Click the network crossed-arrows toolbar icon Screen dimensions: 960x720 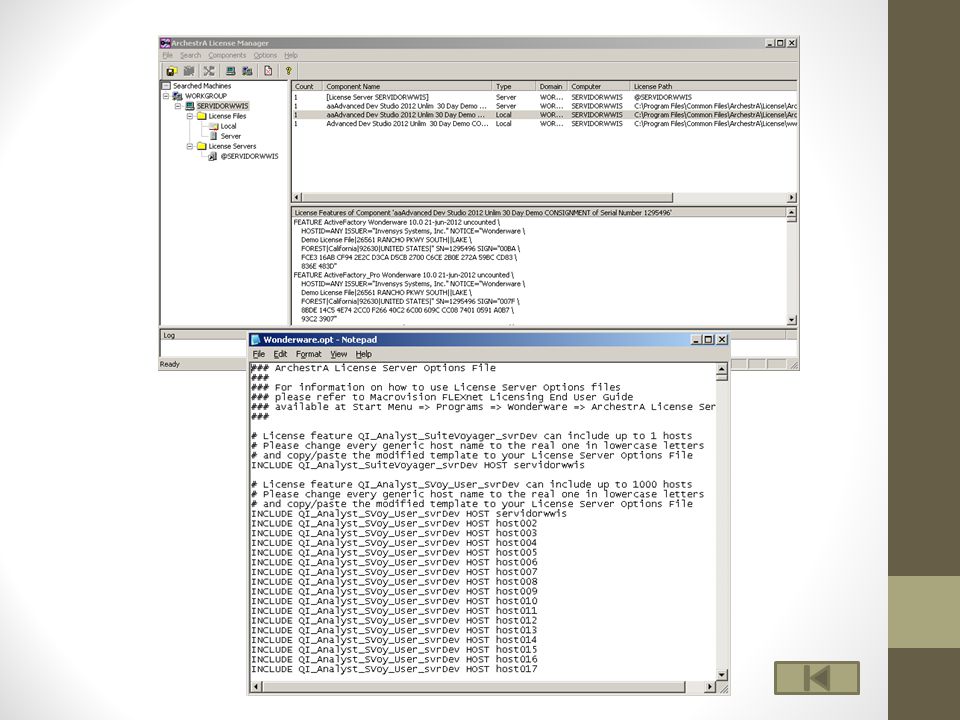[x=209, y=71]
